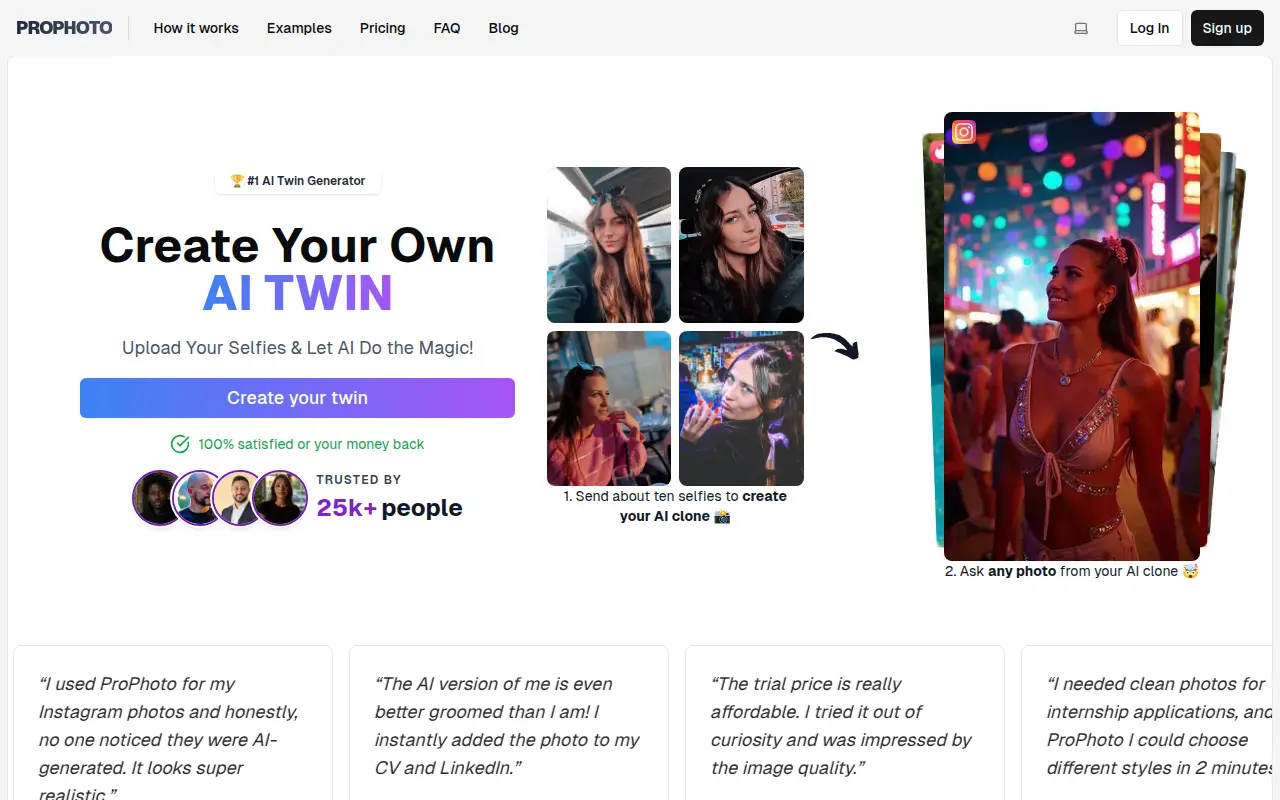Open the How it works page
The height and width of the screenshot is (800, 1280).
(x=196, y=28)
